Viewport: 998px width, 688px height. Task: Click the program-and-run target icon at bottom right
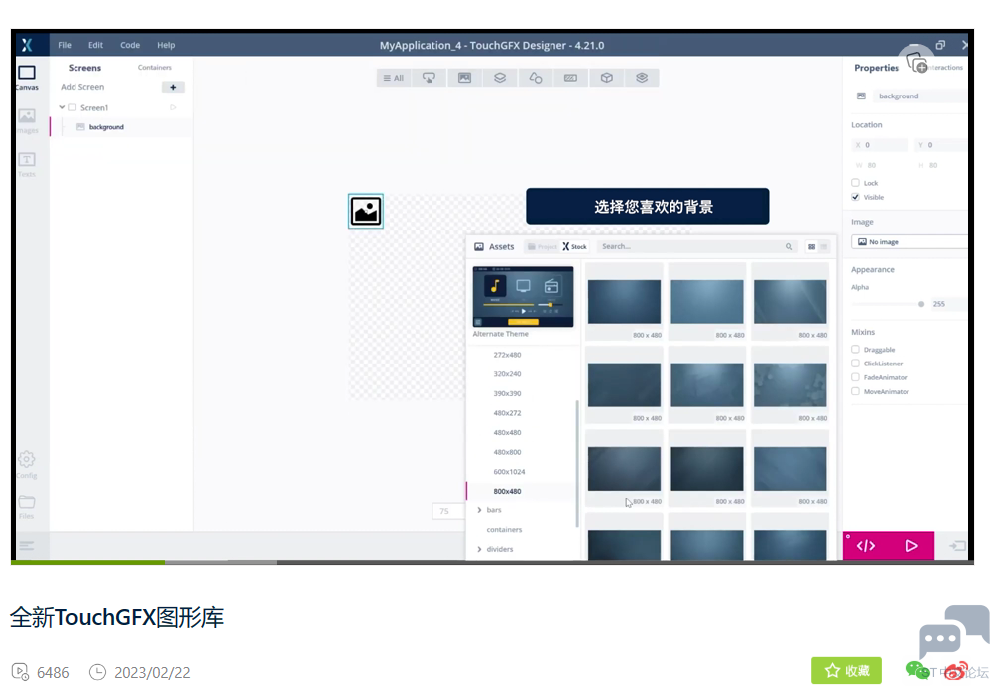point(957,546)
